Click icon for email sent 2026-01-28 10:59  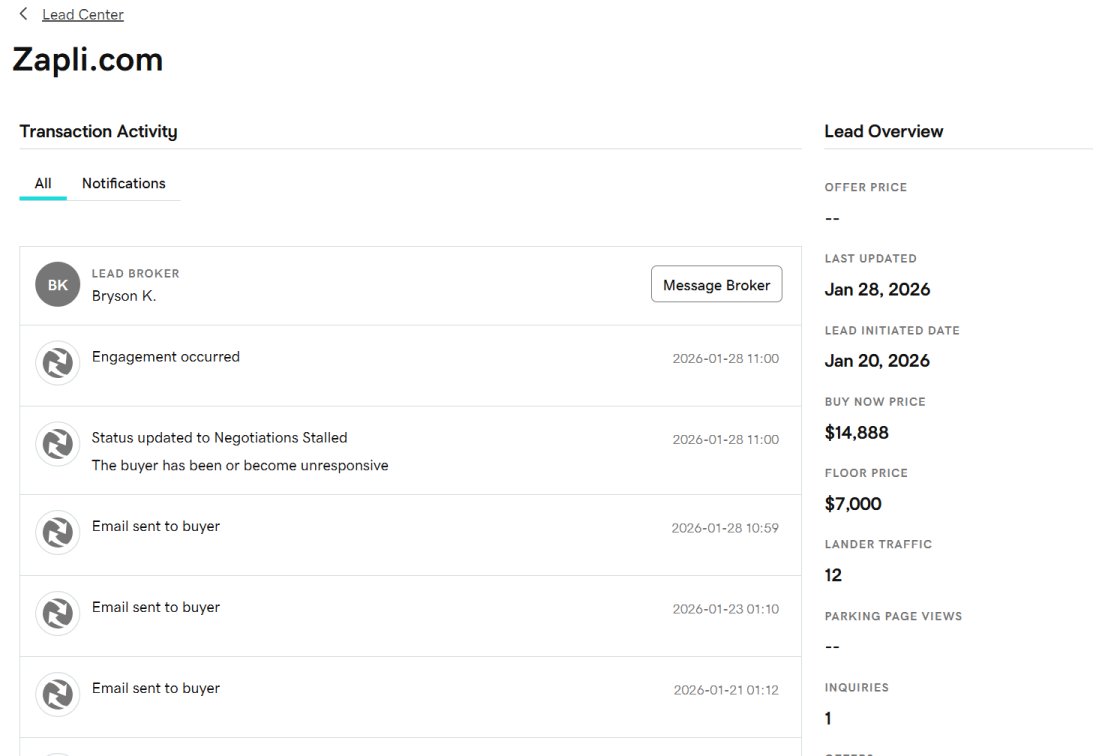pos(58,533)
